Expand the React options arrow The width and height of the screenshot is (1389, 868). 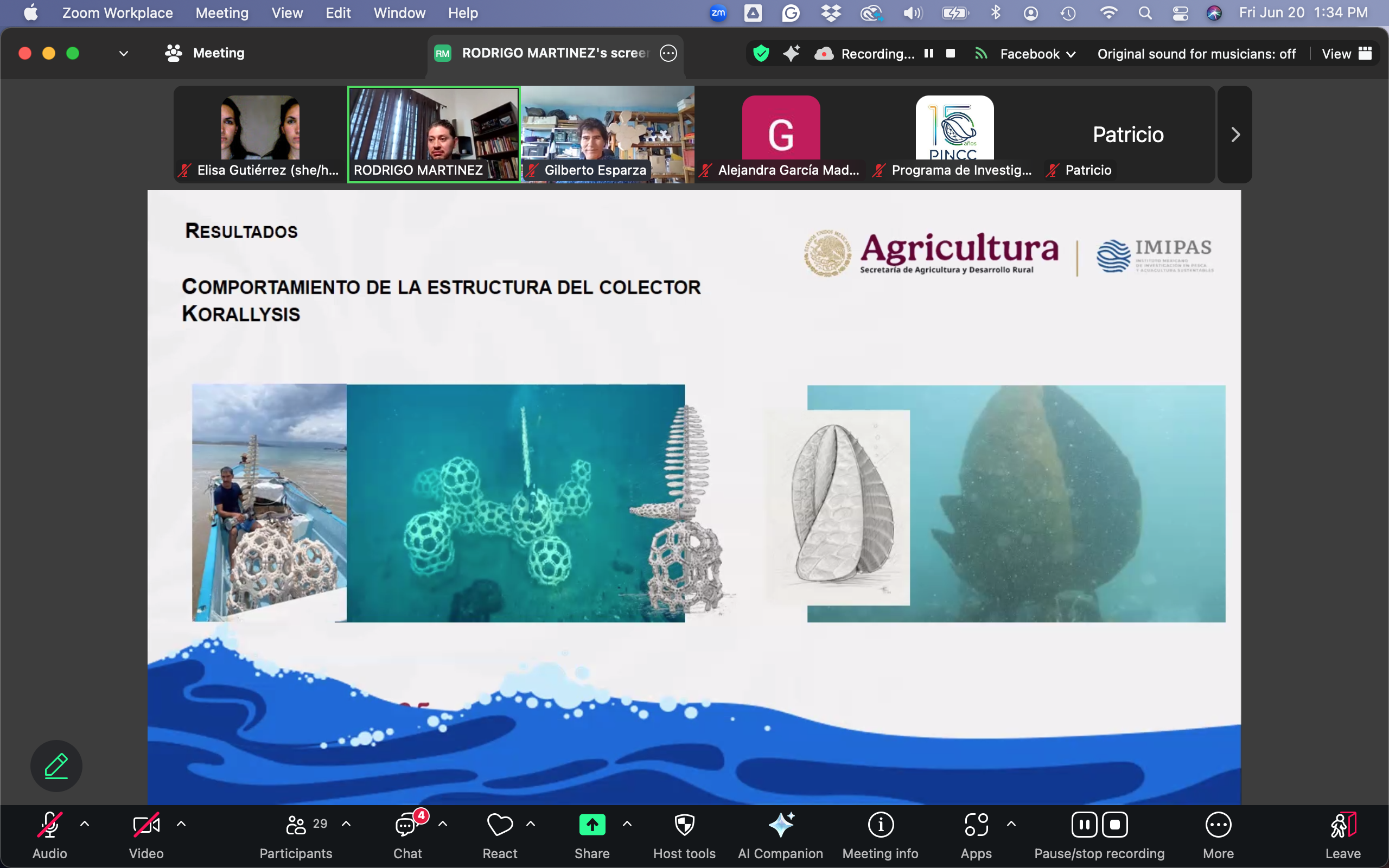[x=531, y=824]
